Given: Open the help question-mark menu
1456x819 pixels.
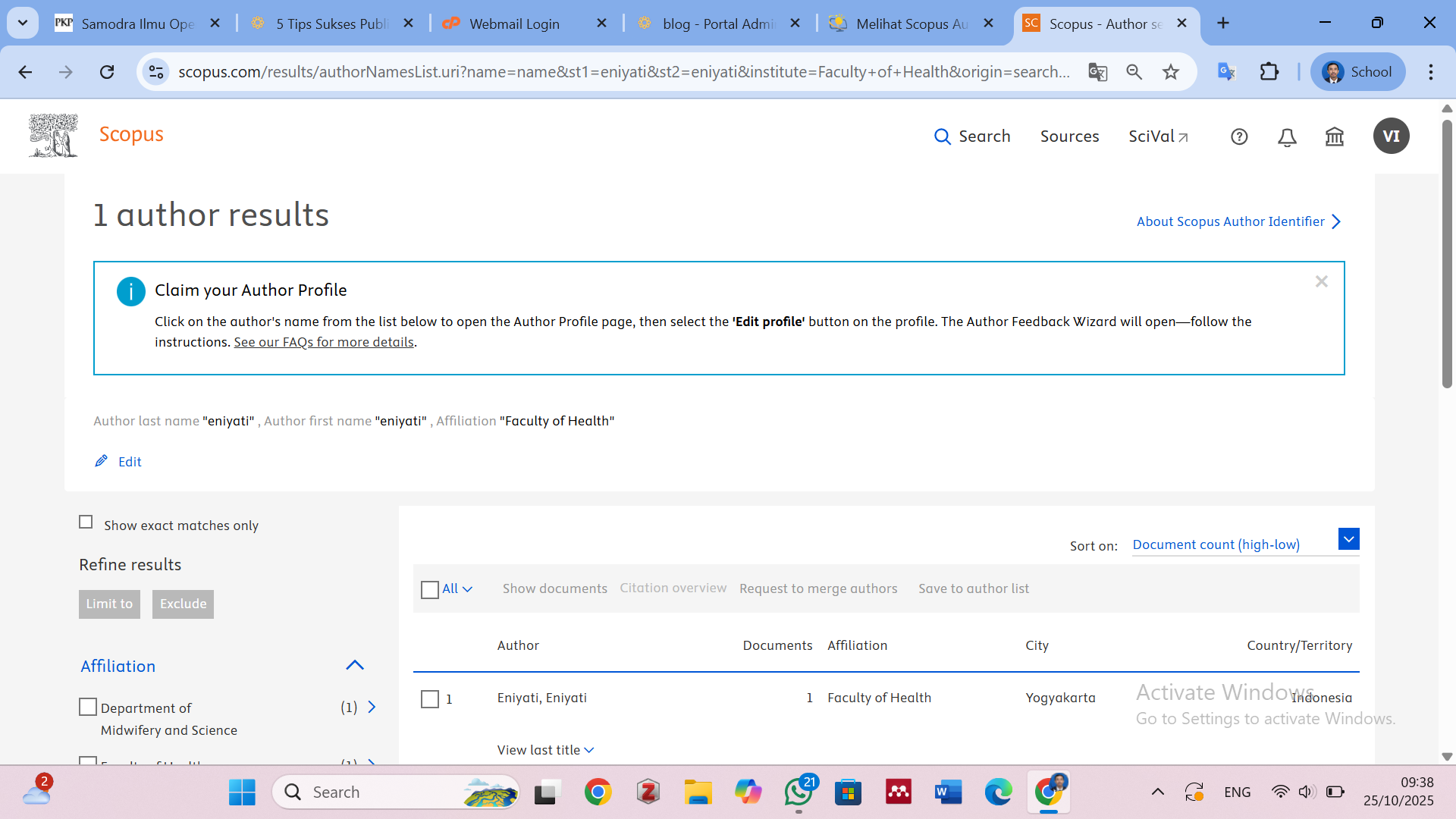Looking at the screenshot, I should tap(1239, 136).
